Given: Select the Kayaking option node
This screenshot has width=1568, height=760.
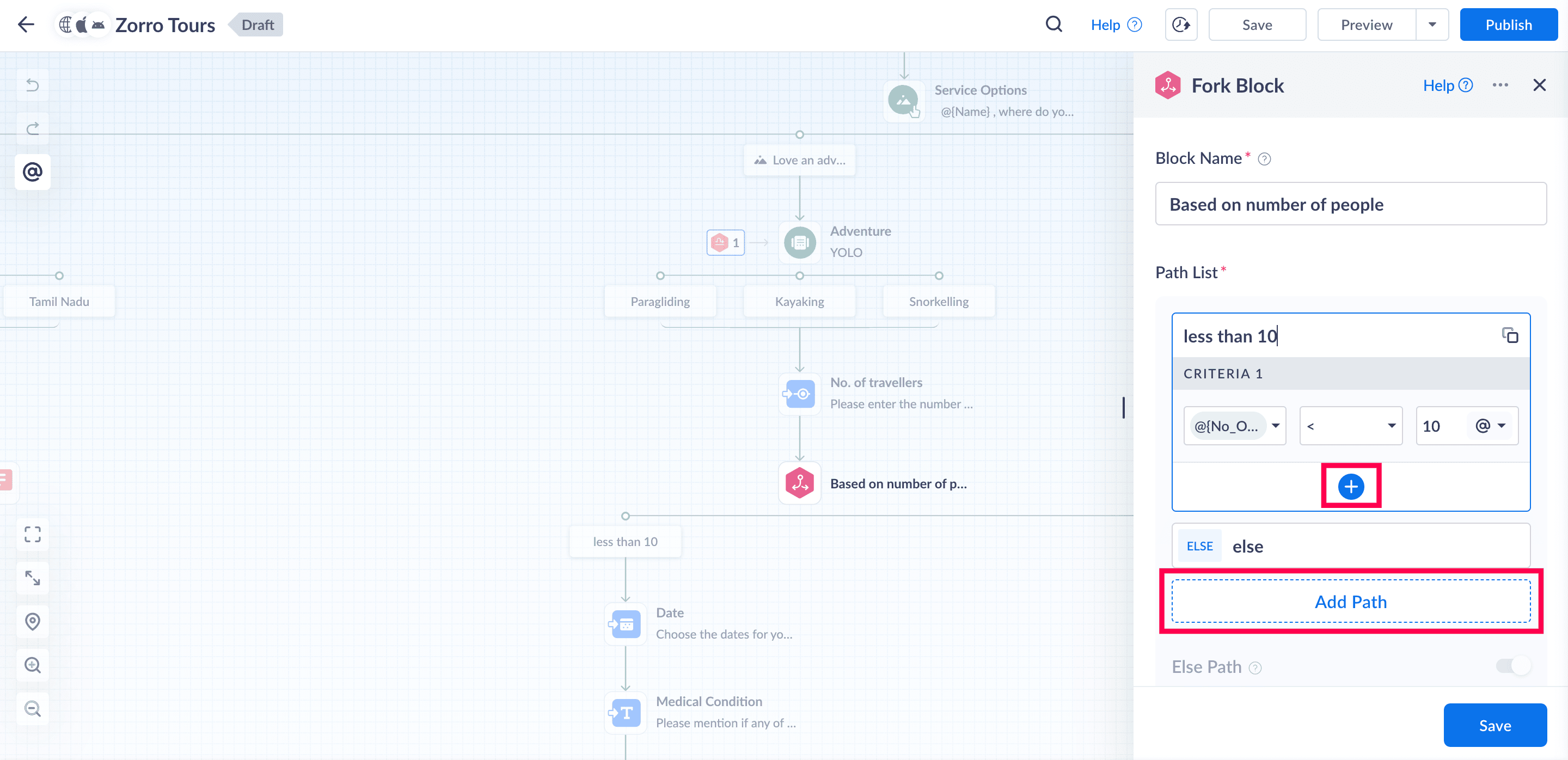Looking at the screenshot, I should [799, 301].
